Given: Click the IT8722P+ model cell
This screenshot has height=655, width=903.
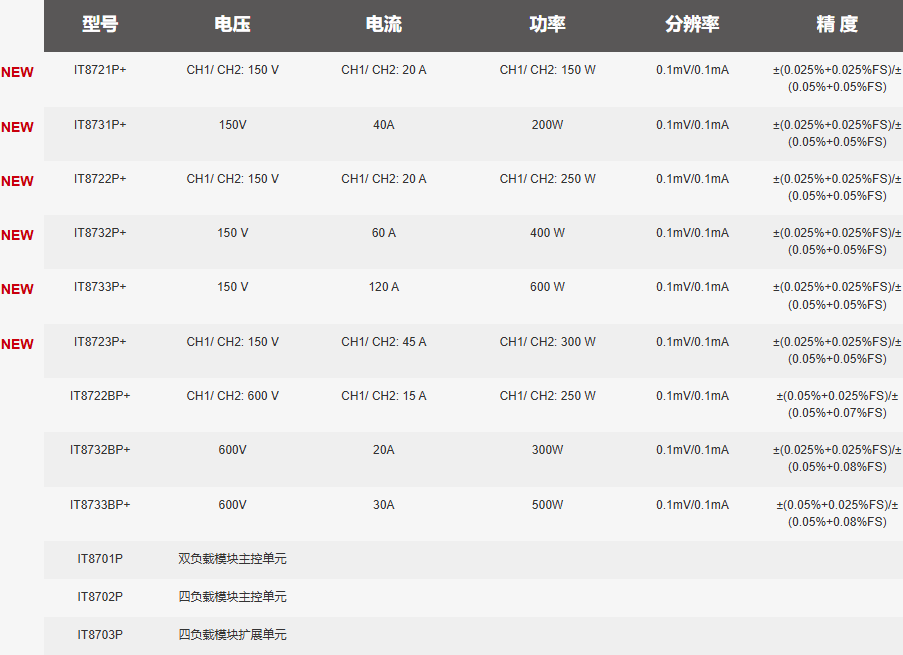Looking at the screenshot, I should tap(100, 179).
